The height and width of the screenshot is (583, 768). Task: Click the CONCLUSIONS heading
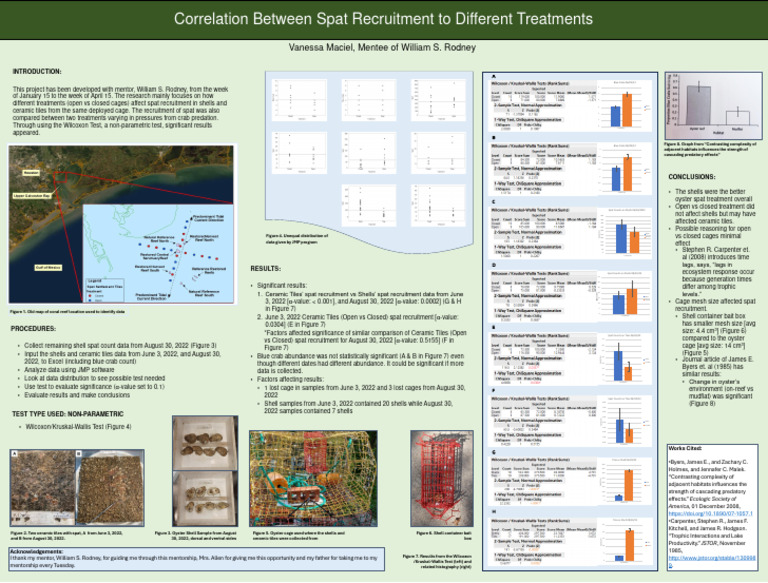(692, 176)
